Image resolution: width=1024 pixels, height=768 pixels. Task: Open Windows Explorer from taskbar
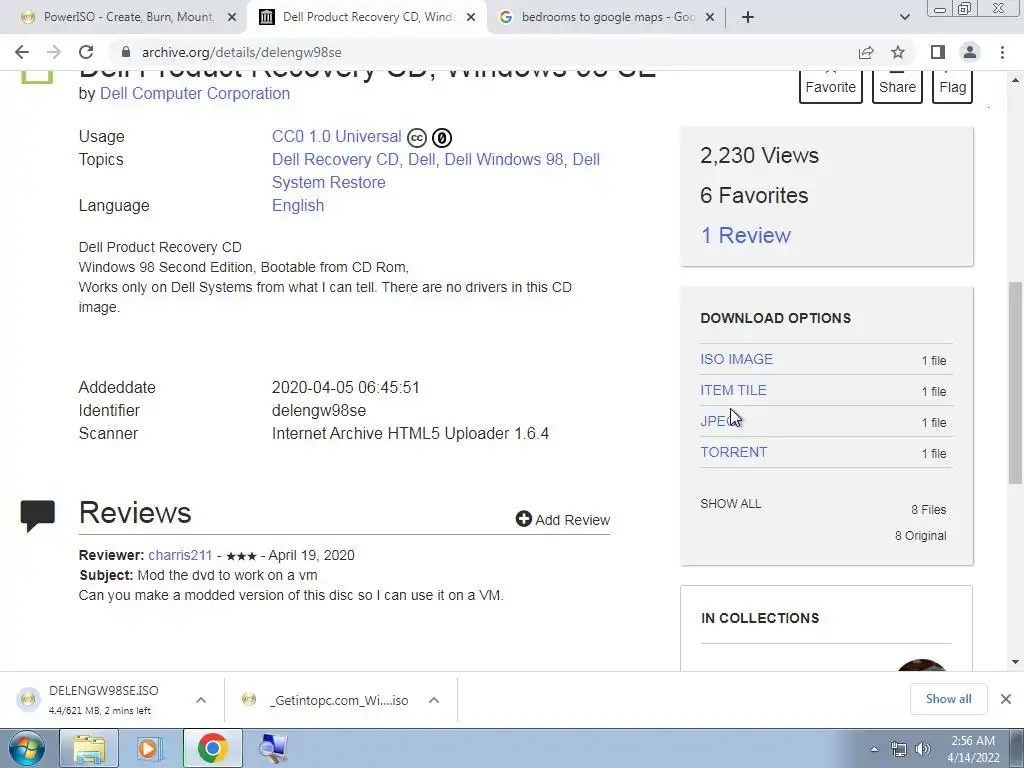[x=89, y=748]
